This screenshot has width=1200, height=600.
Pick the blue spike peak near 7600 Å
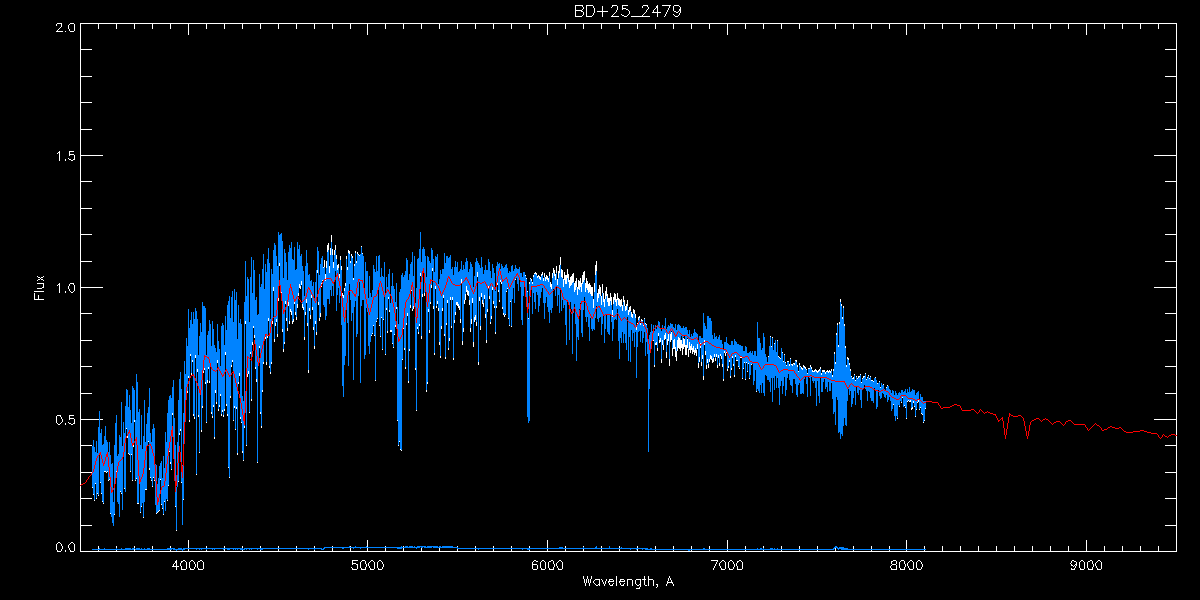click(841, 302)
